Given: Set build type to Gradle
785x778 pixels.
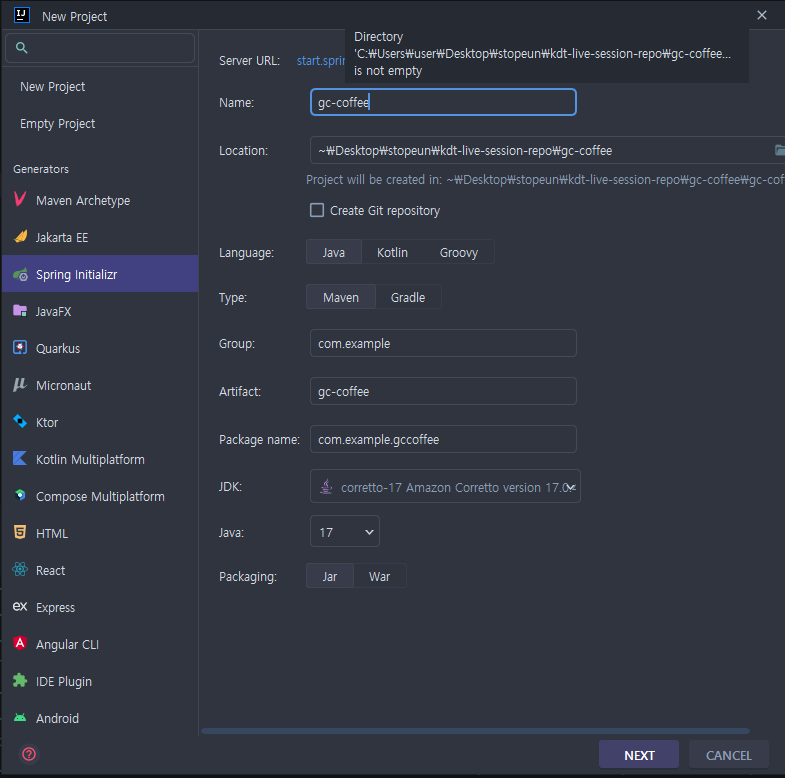Looking at the screenshot, I should pyautogui.click(x=407, y=297).
